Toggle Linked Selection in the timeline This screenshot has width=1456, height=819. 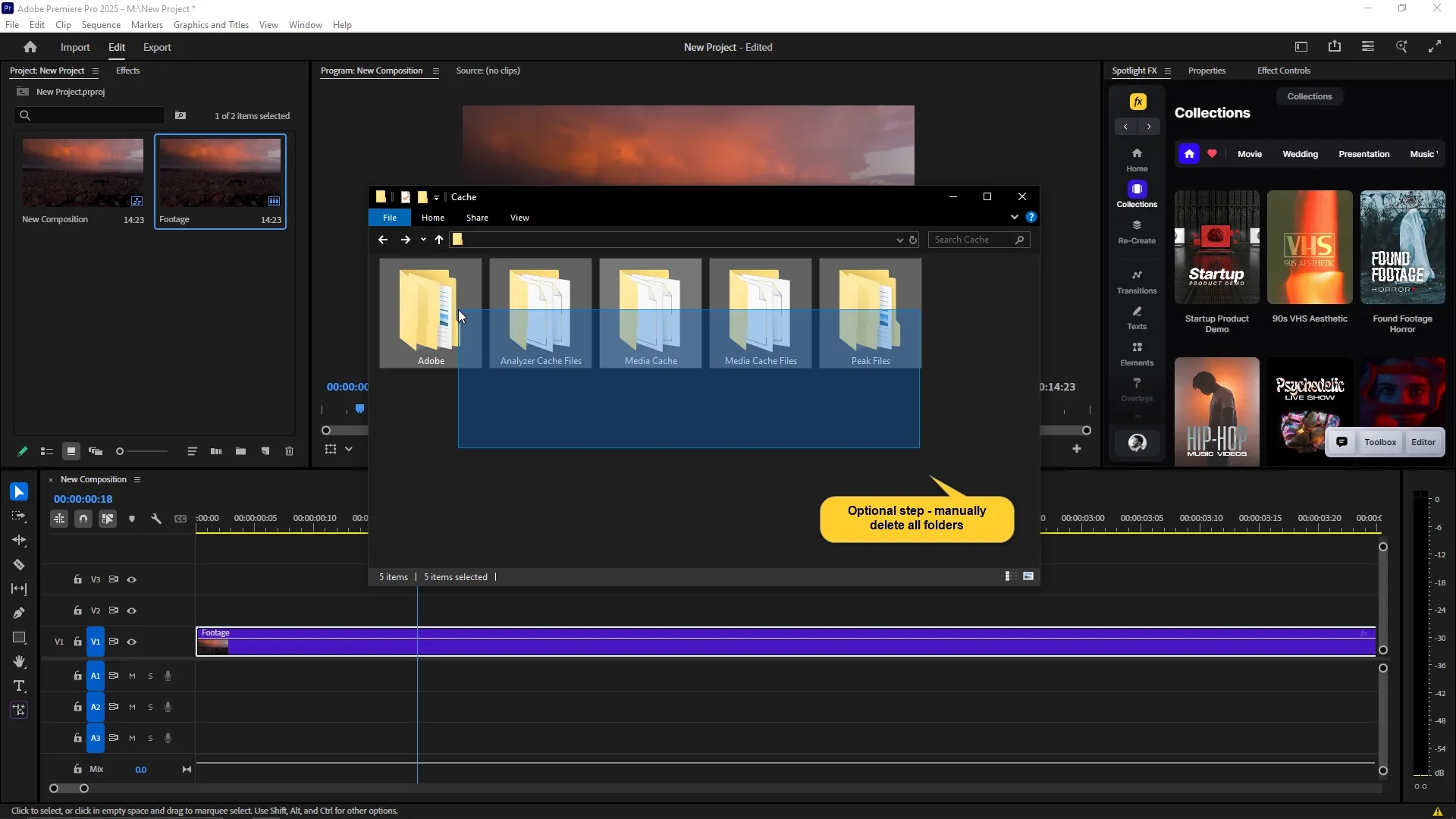(108, 519)
